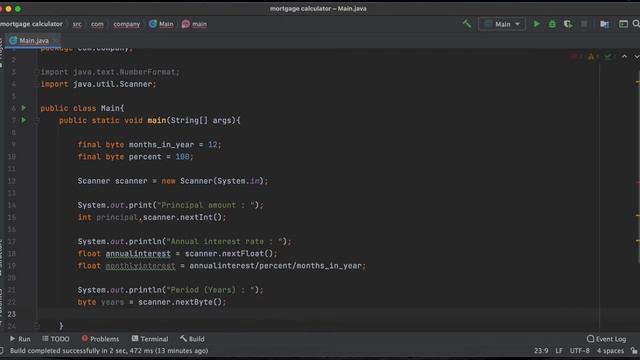Run with coverage icon in toolbar

(568, 24)
